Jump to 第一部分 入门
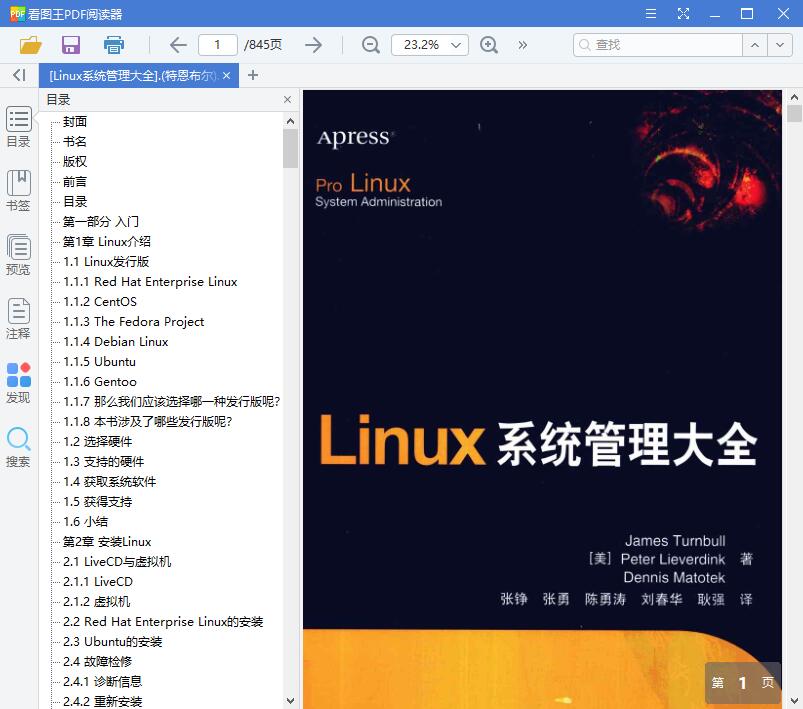803x709 pixels. (100, 221)
